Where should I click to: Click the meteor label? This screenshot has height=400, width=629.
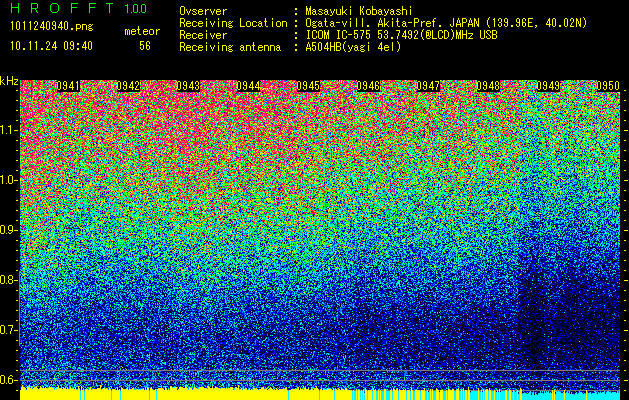[x=142, y=31]
